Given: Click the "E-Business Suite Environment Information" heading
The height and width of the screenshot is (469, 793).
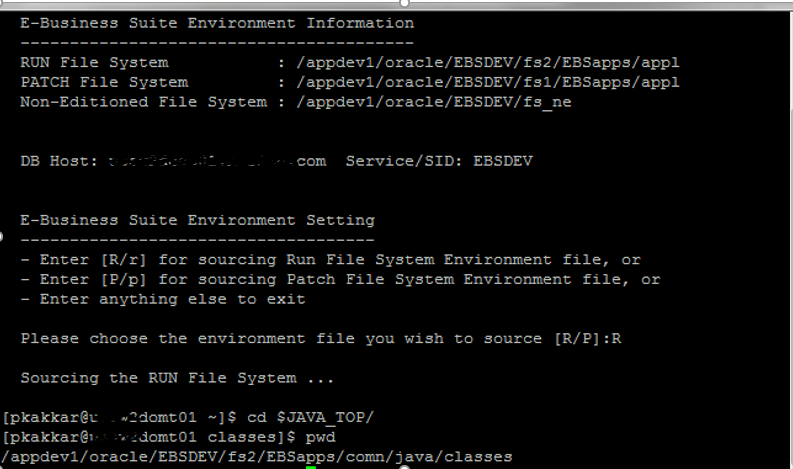Looking at the screenshot, I should (217, 23).
